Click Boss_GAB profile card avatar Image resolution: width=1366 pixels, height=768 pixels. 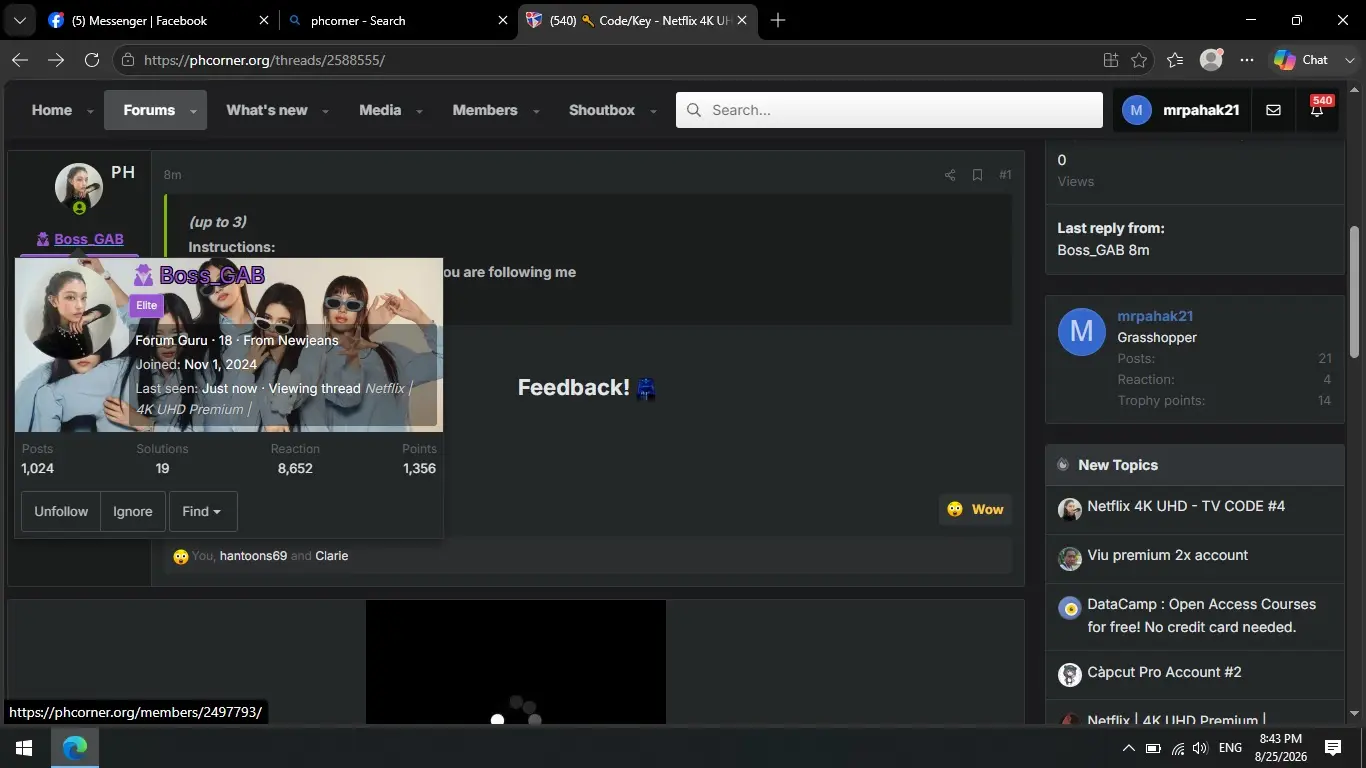pyautogui.click(x=71, y=312)
